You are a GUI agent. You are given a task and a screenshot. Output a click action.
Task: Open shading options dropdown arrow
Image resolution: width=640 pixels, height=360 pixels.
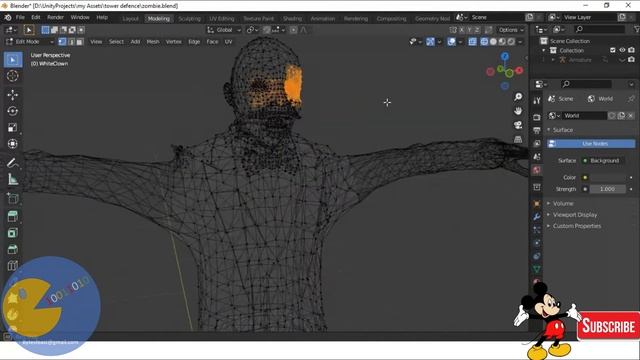(520, 42)
